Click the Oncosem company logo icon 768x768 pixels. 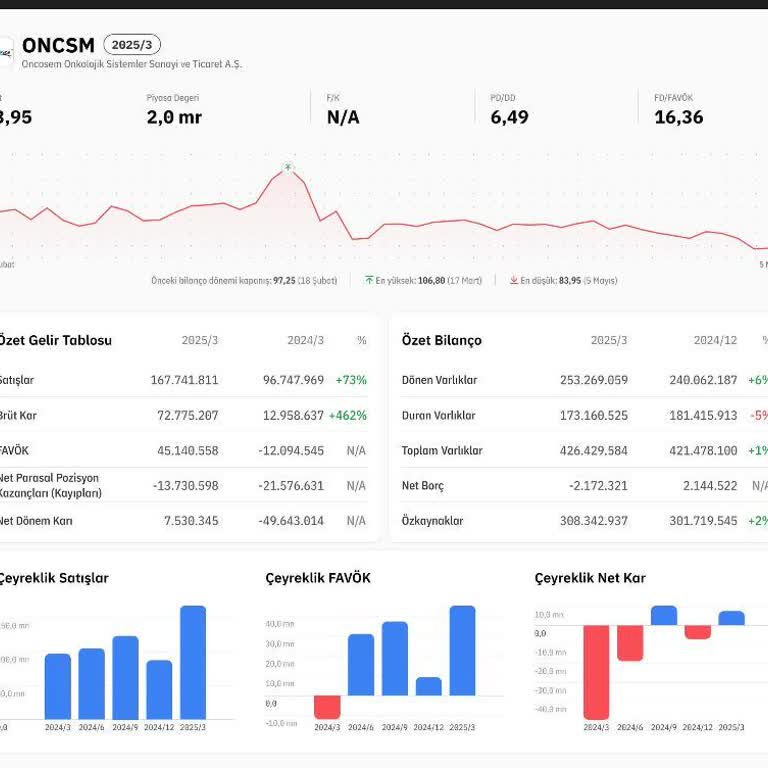click(x=6, y=51)
